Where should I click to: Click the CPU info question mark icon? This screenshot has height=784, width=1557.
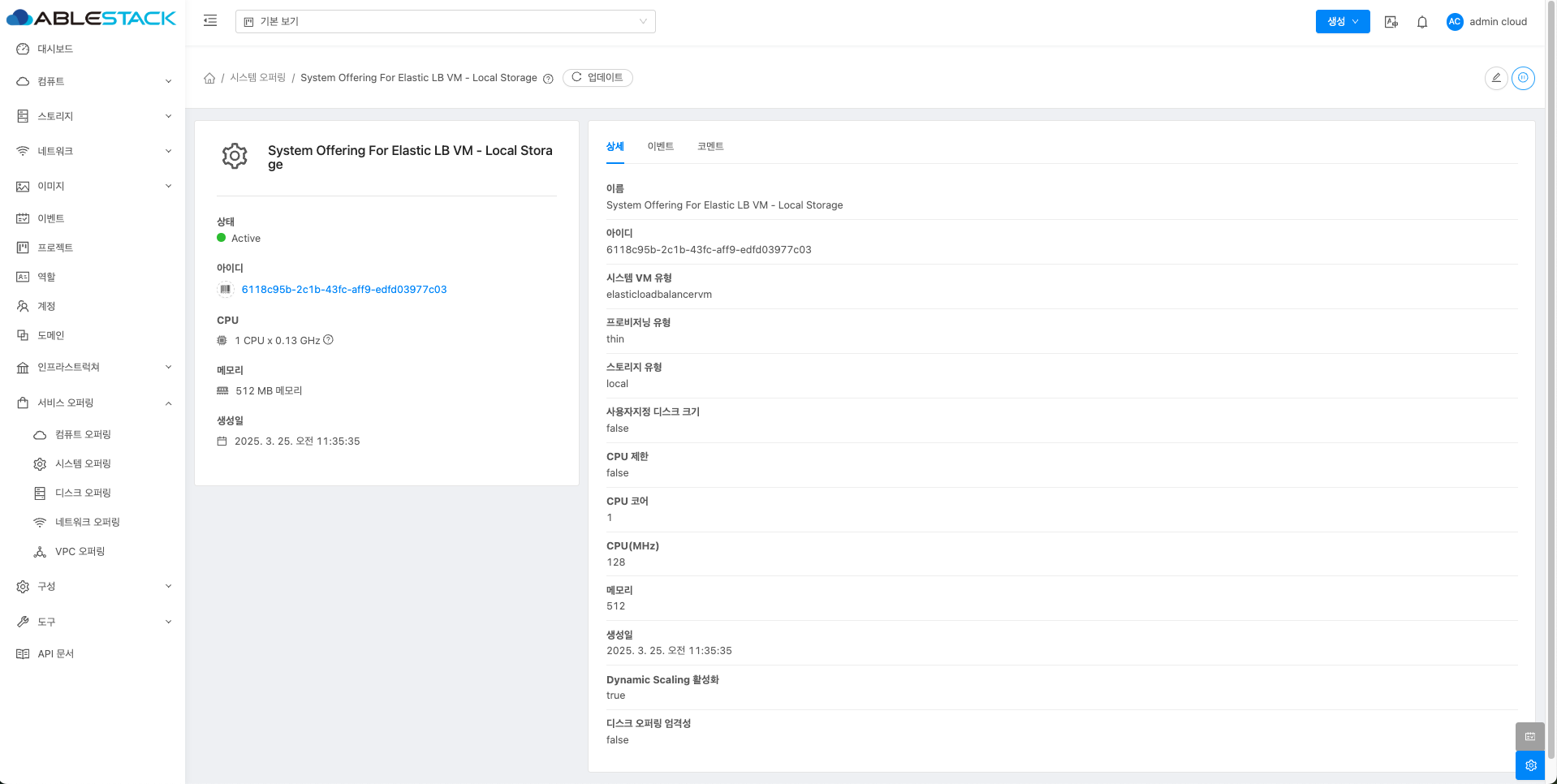(x=328, y=340)
